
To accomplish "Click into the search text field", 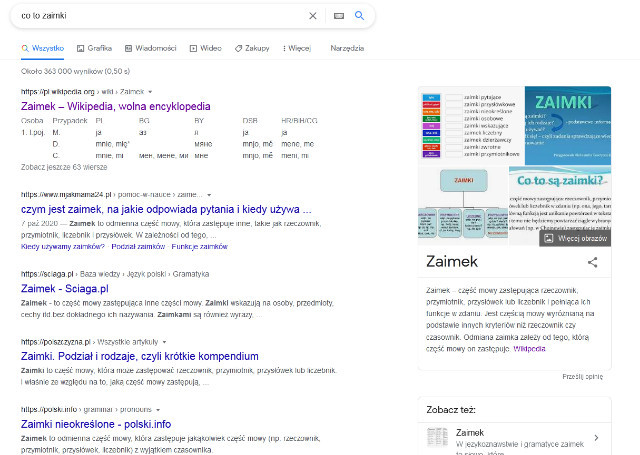I will [160, 16].
